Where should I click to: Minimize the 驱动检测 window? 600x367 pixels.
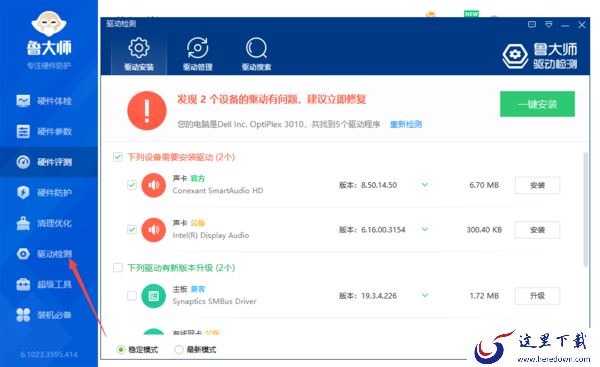(565, 25)
